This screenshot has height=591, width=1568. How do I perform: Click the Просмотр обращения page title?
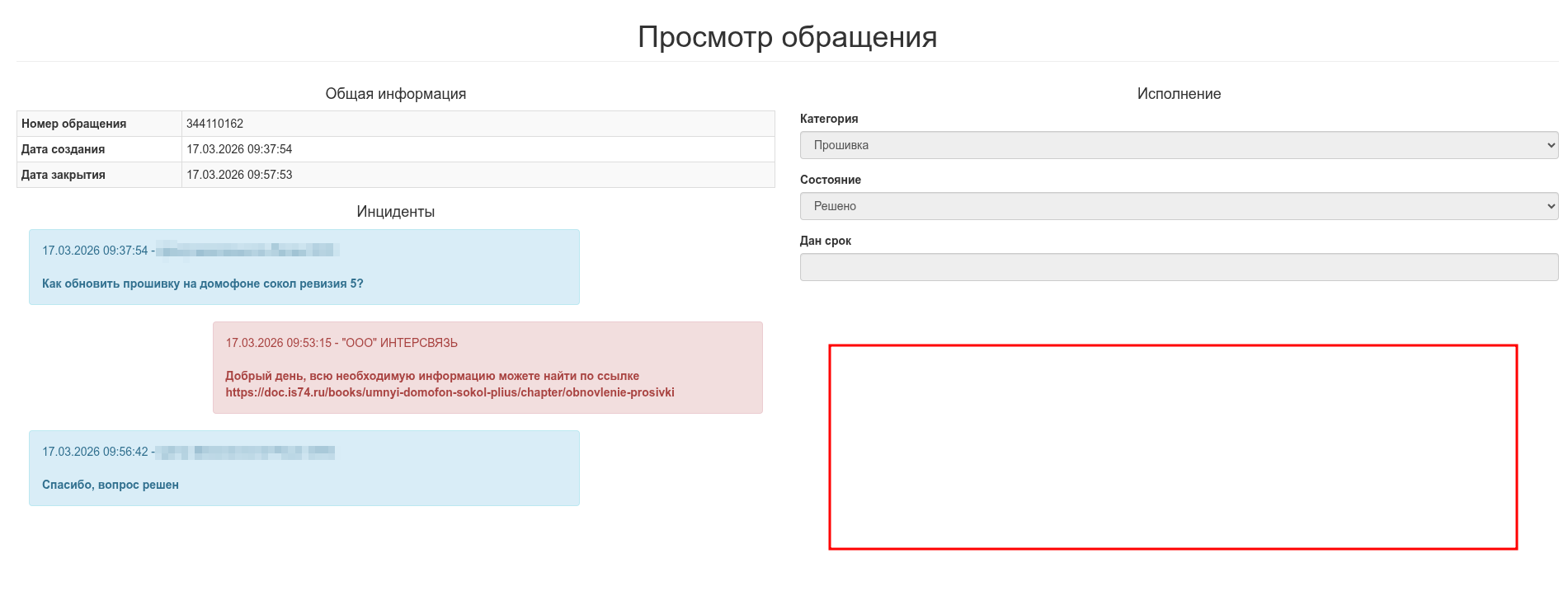point(787,37)
